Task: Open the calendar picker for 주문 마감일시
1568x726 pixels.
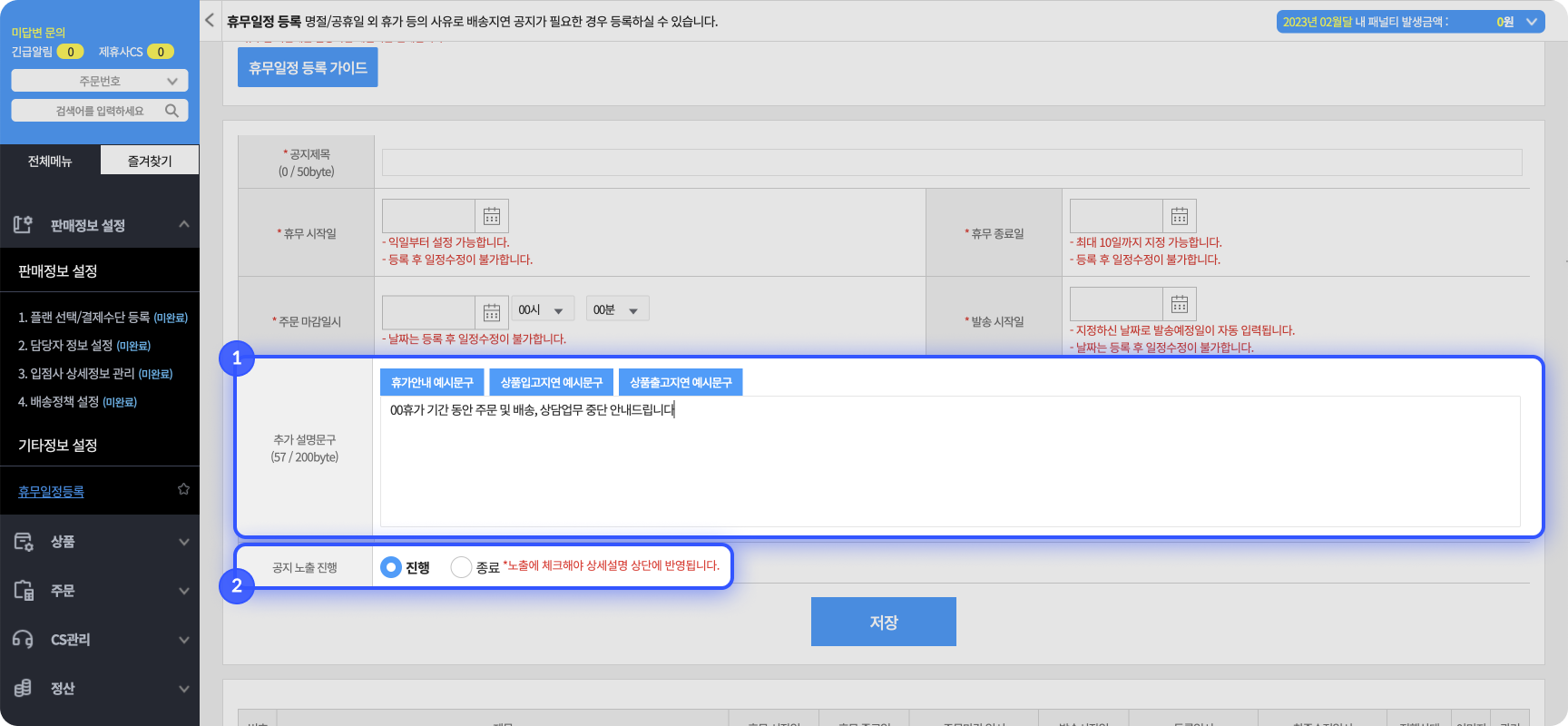Action: click(x=491, y=312)
